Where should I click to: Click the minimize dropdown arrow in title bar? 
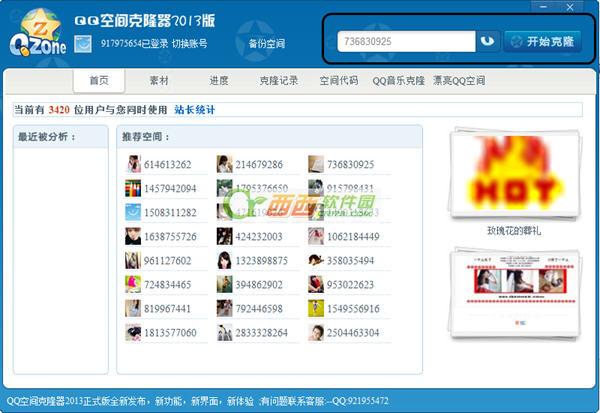click(541, 7)
